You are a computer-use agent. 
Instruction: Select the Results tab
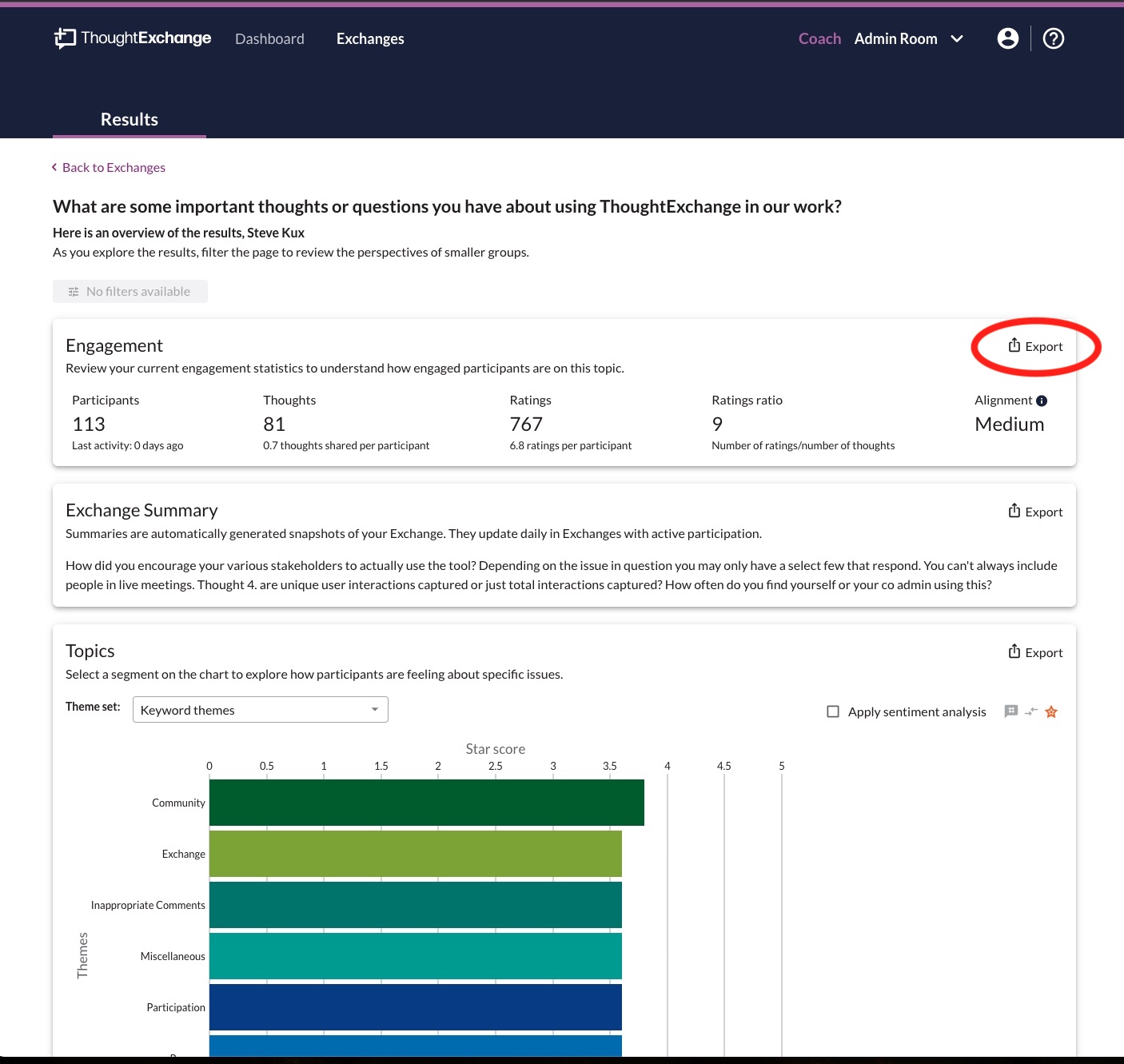point(130,119)
